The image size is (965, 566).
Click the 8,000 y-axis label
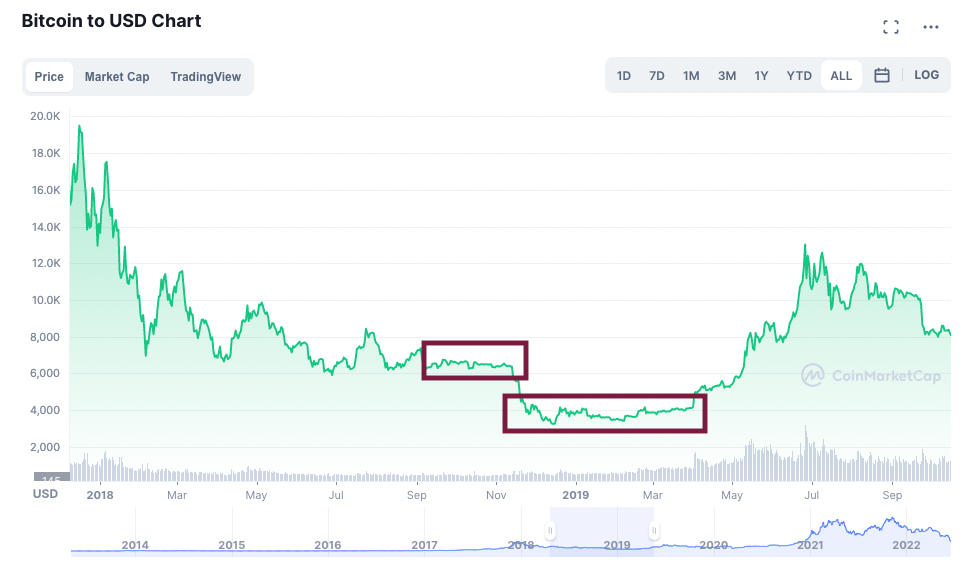click(45, 337)
